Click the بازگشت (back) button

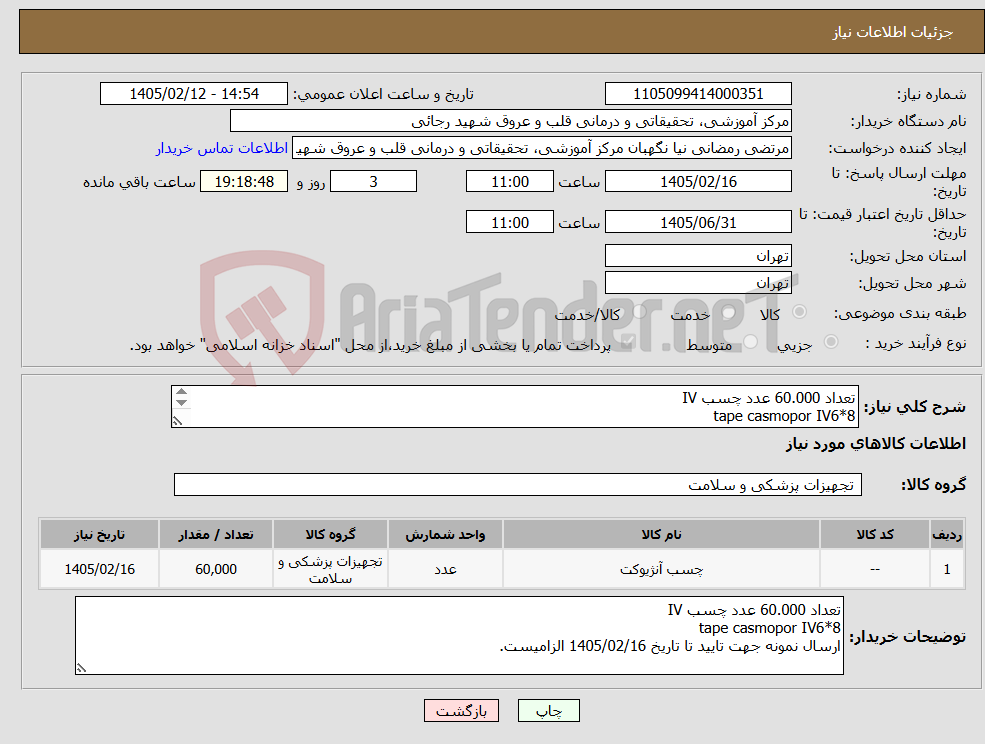[x=461, y=711]
